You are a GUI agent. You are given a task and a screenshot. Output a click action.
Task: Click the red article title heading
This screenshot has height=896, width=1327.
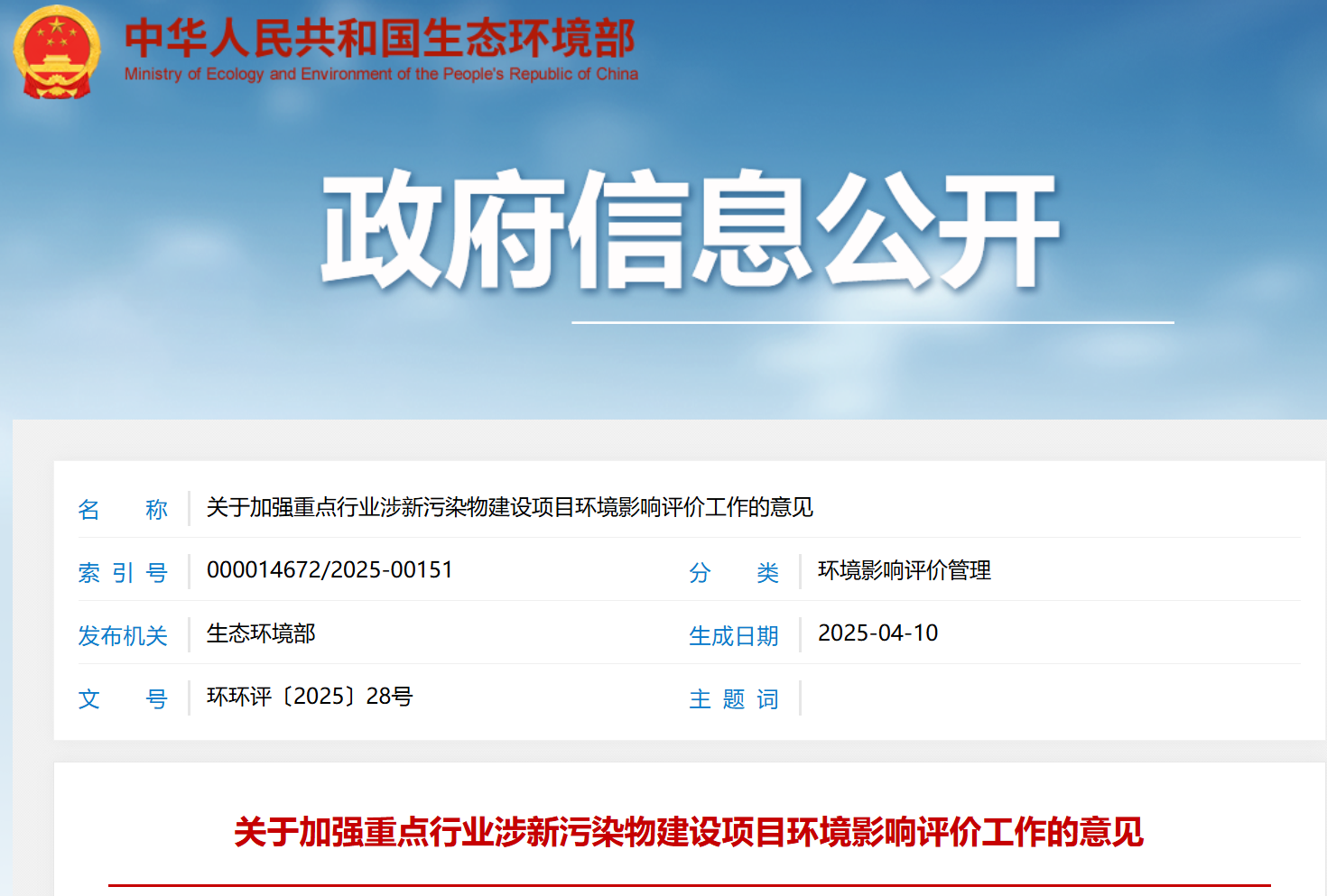point(689,832)
